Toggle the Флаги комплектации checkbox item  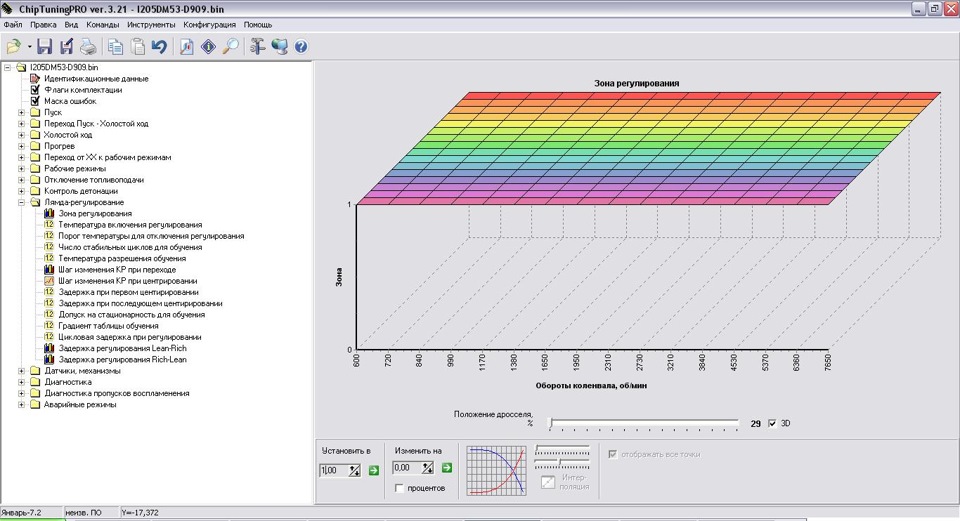(35, 90)
